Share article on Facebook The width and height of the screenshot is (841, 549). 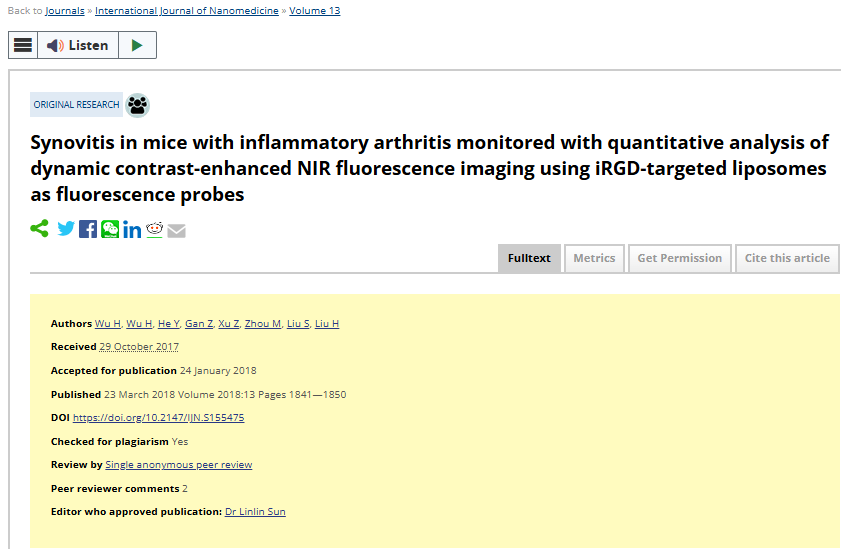(88, 229)
